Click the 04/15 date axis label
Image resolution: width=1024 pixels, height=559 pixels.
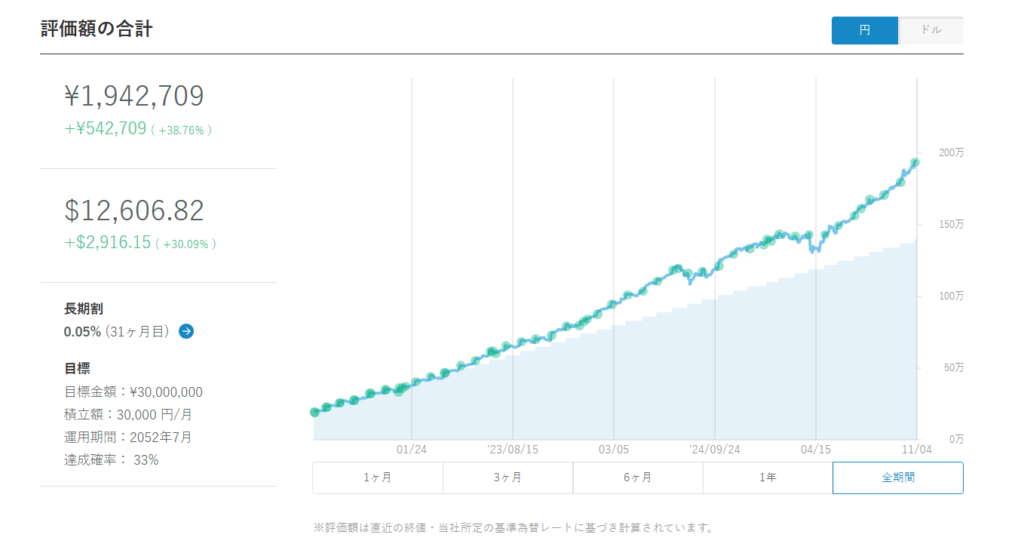(816, 450)
